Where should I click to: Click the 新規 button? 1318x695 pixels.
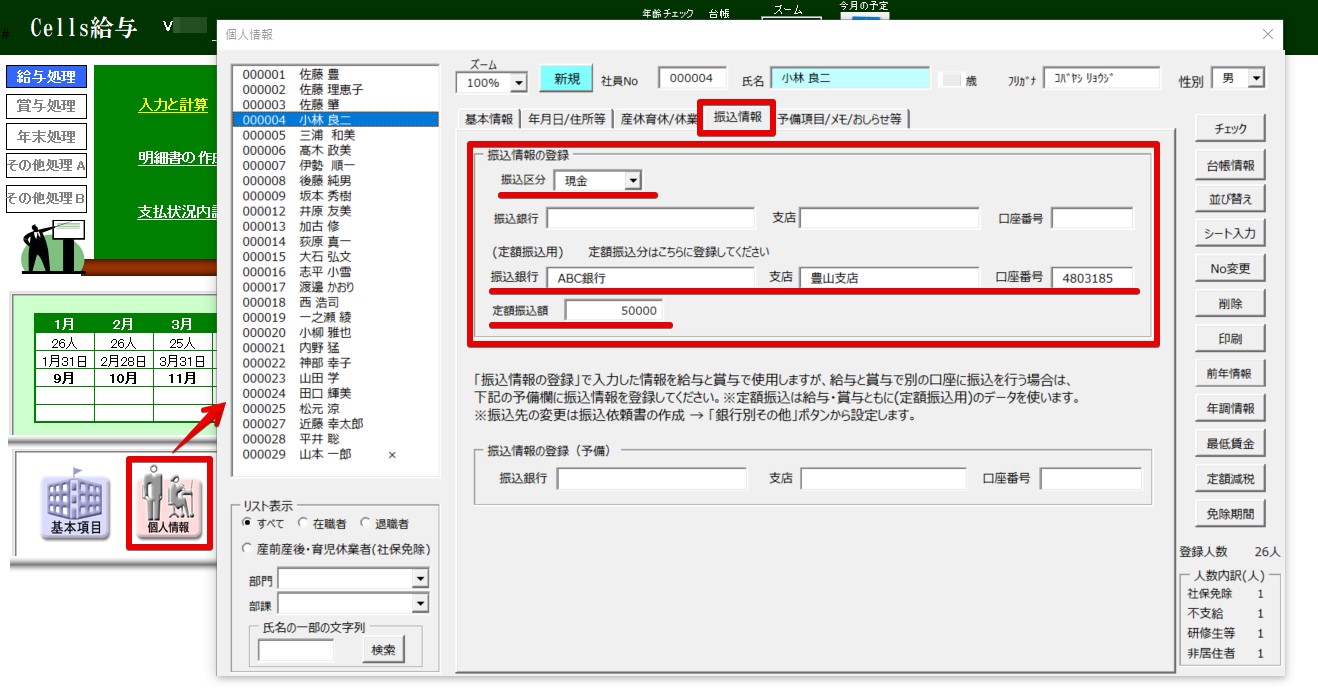[x=566, y=79]
